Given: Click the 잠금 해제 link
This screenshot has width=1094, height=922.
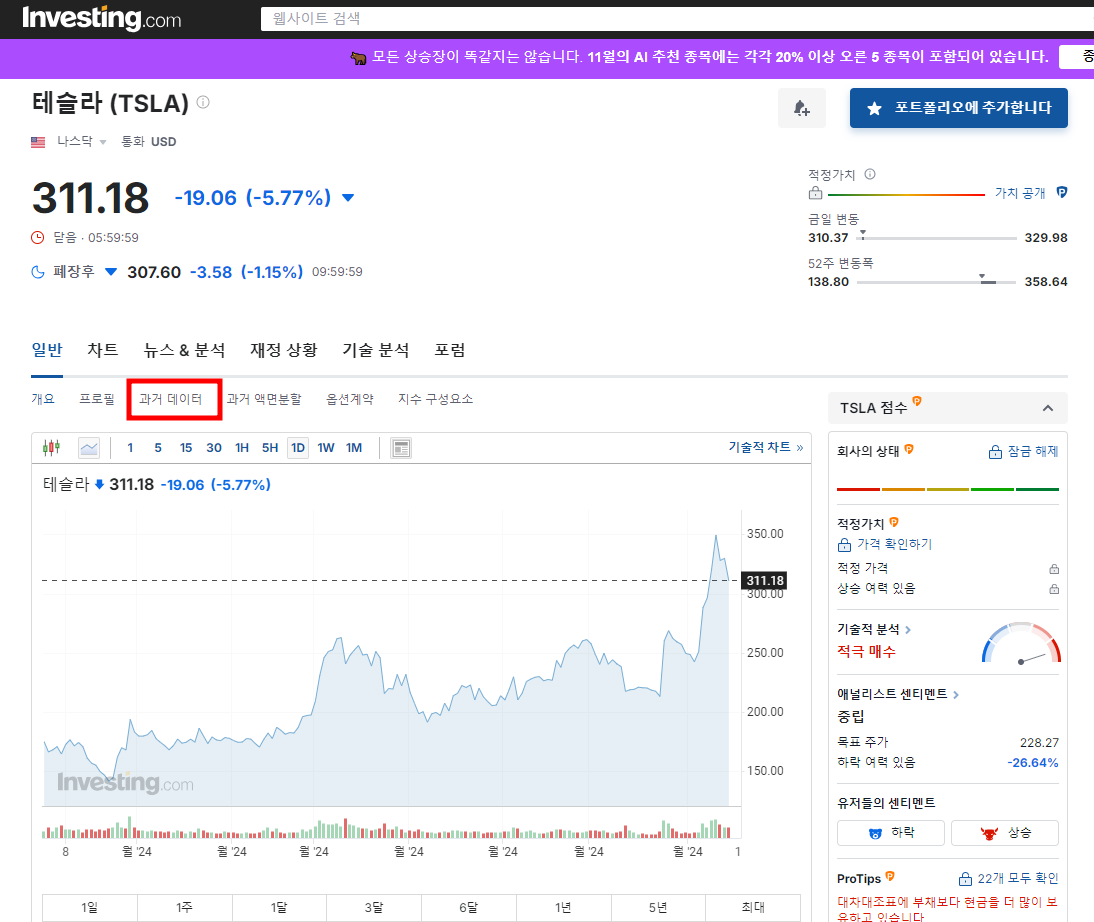Looking at the screenshot, I should click(1033, 452).
